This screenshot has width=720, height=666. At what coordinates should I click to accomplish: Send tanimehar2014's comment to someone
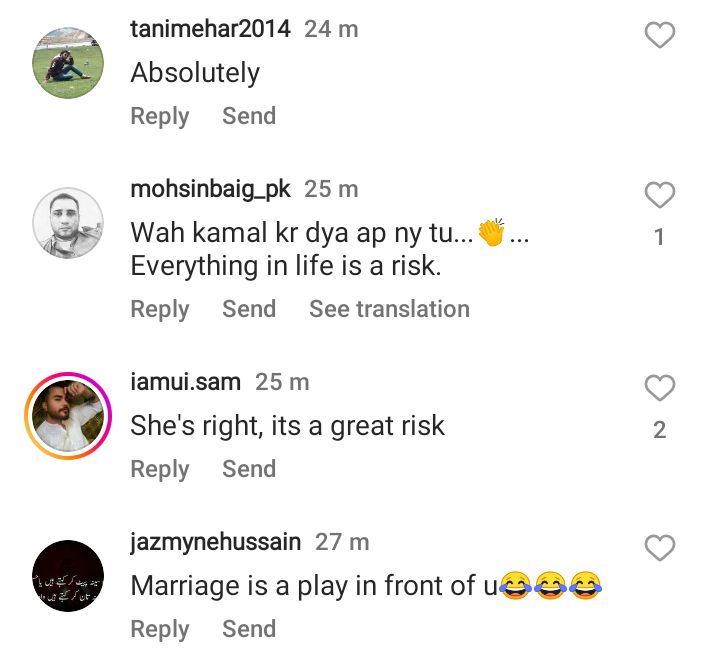249,116
